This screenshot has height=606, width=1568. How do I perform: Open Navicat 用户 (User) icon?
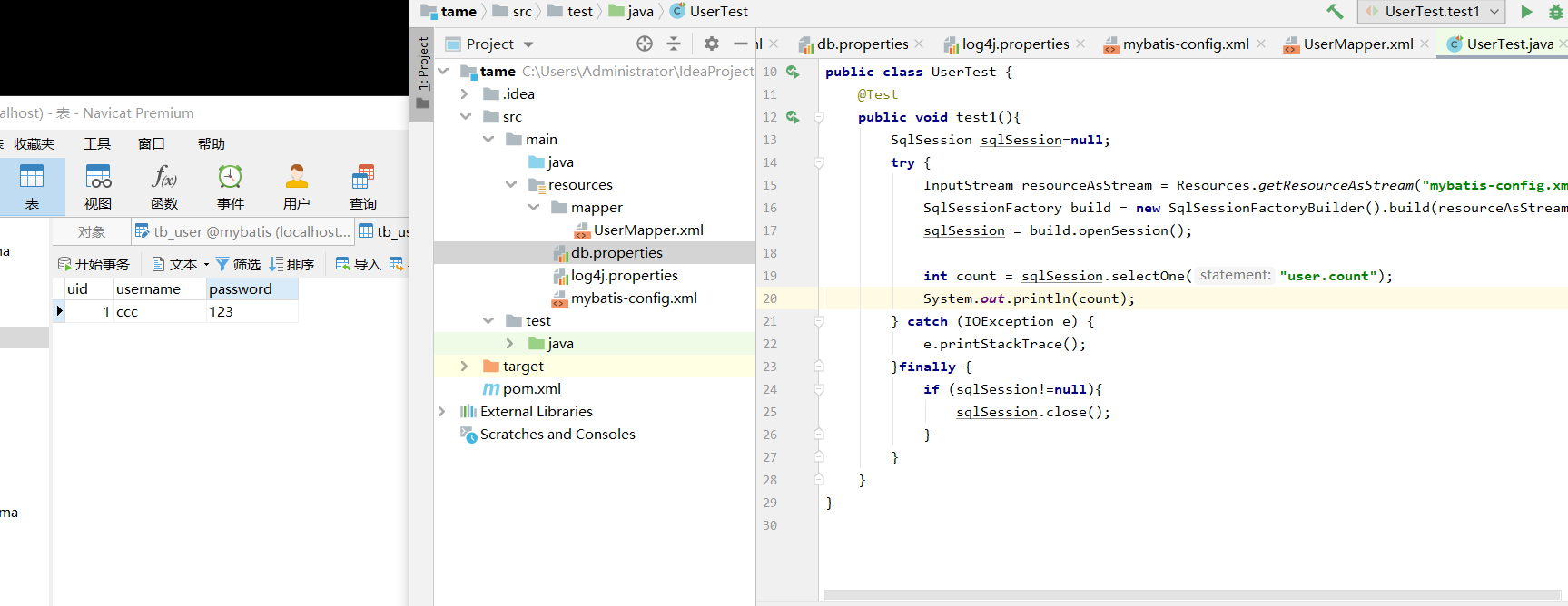[297, 186]
